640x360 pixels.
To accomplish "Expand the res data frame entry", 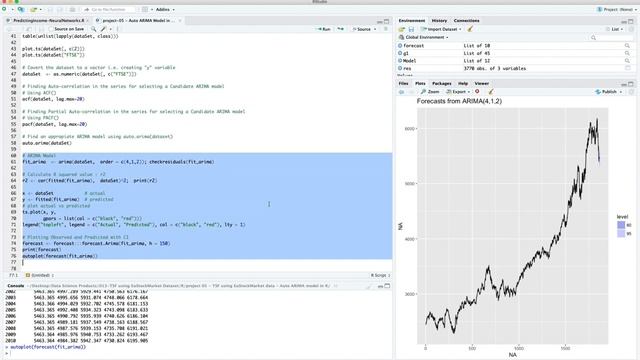I will (400, 68).
